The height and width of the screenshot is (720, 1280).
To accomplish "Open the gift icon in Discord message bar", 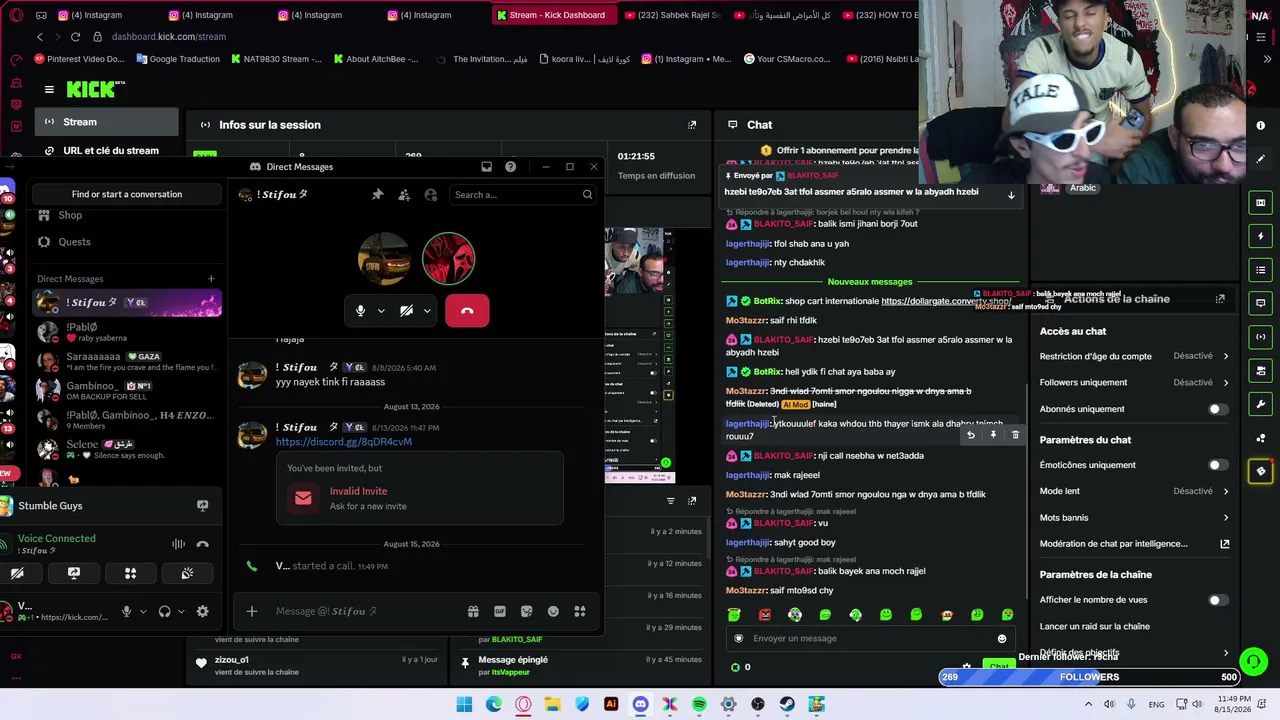I will pyautogui.click(x=473, y=611).
